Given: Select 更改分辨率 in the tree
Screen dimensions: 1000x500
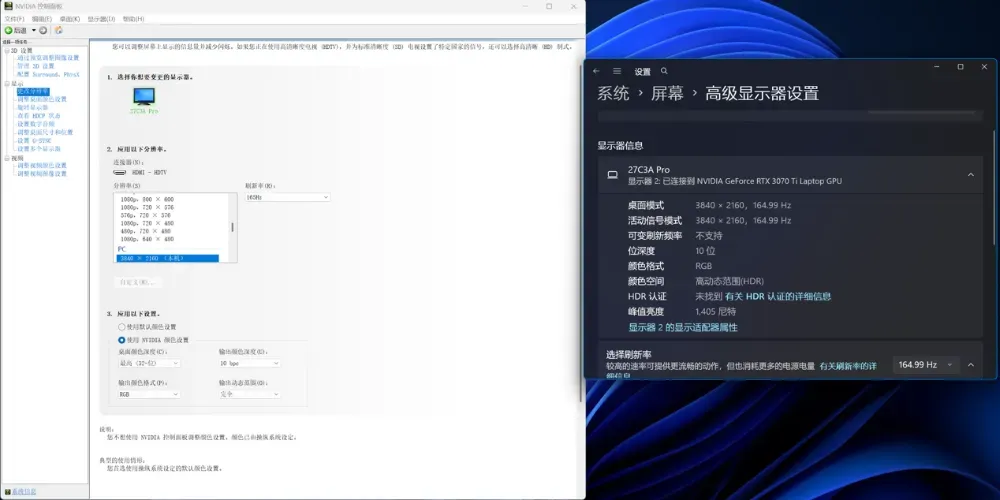Looking at the screenshot, I should click(33, 91).
